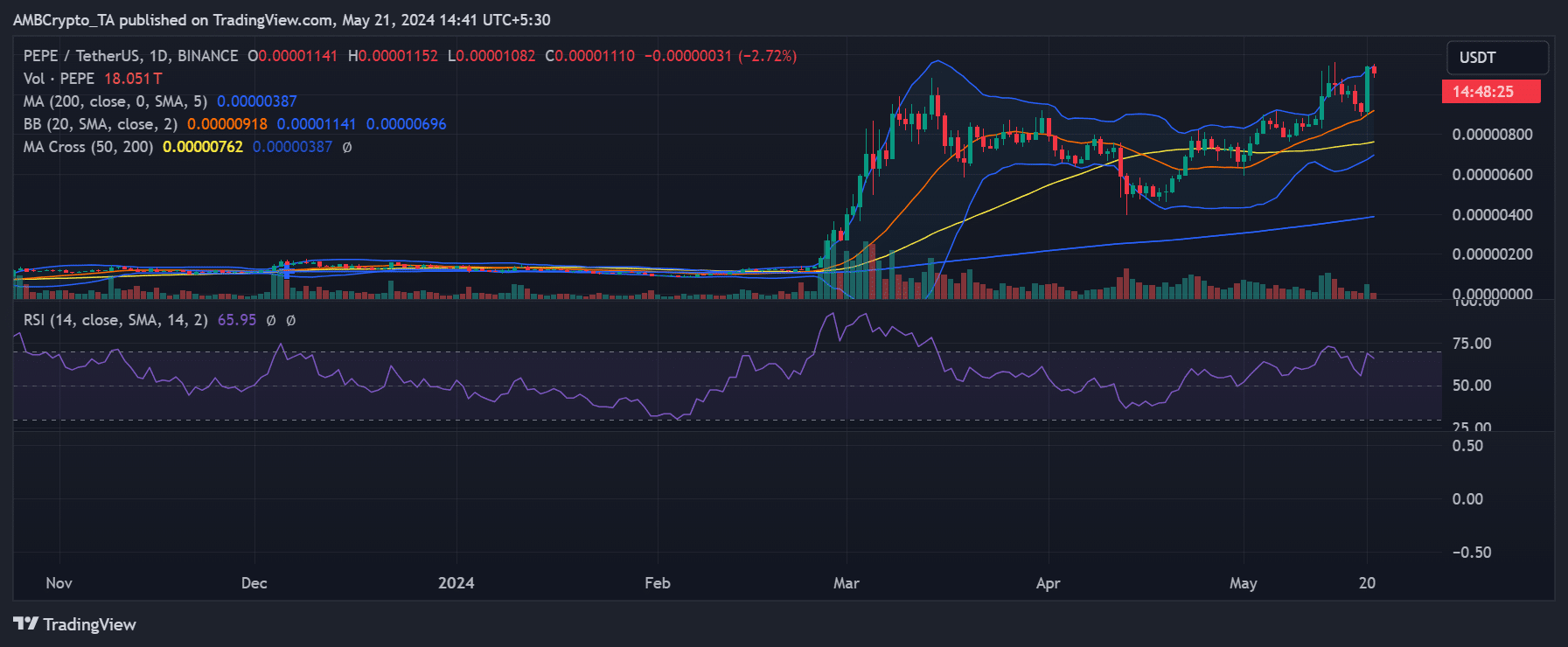Click the high price H0.00001152
The height and width of the screenshot is (647, 1568).
pyautogui.click(x=393, y=56)
